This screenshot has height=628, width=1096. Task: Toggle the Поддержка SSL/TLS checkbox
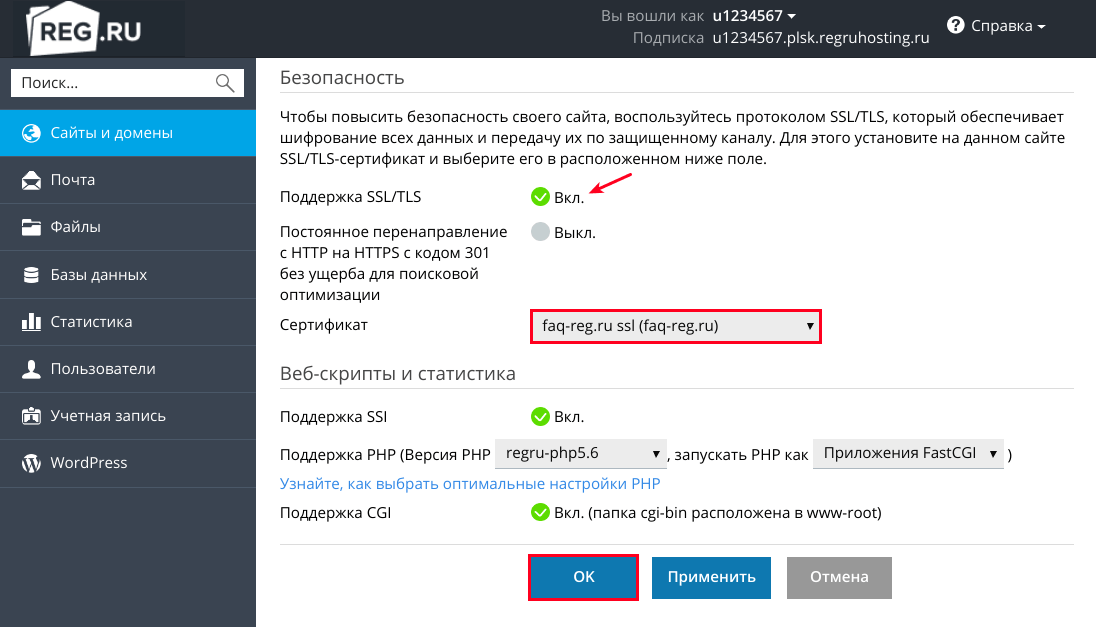coord(540,197)
